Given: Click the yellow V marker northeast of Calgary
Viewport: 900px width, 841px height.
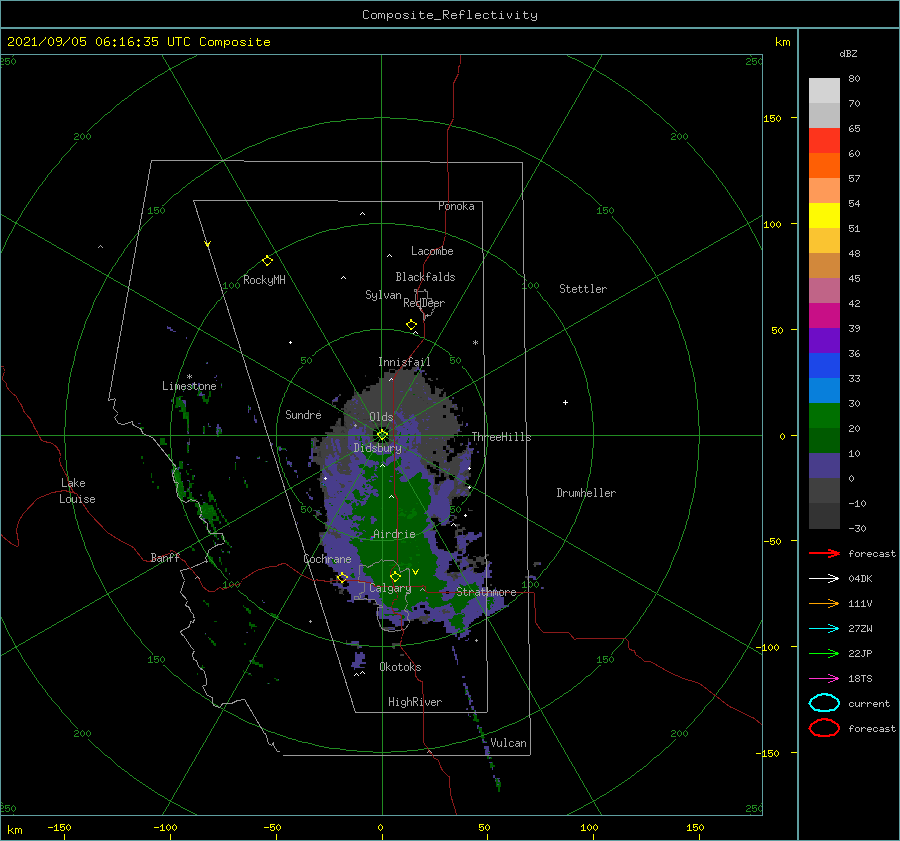Looking at the screenshot, I should 416,572.
